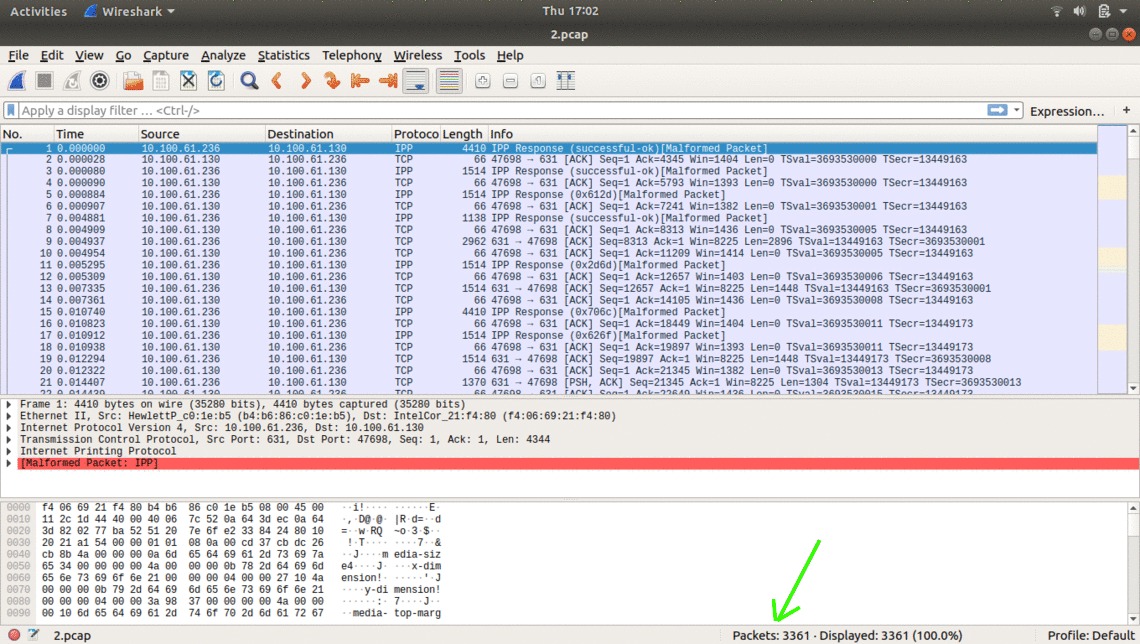This screenshot has width=1140, height=644.
Task: Add a filter button with the plus icon
Action: tap(1126, 110)
